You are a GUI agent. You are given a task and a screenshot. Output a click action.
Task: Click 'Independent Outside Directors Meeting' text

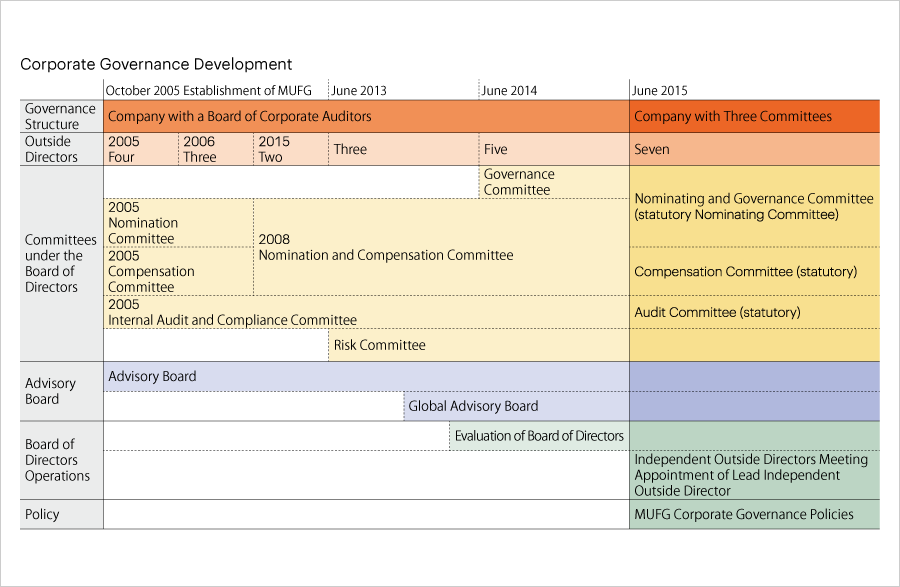point(751,460)
